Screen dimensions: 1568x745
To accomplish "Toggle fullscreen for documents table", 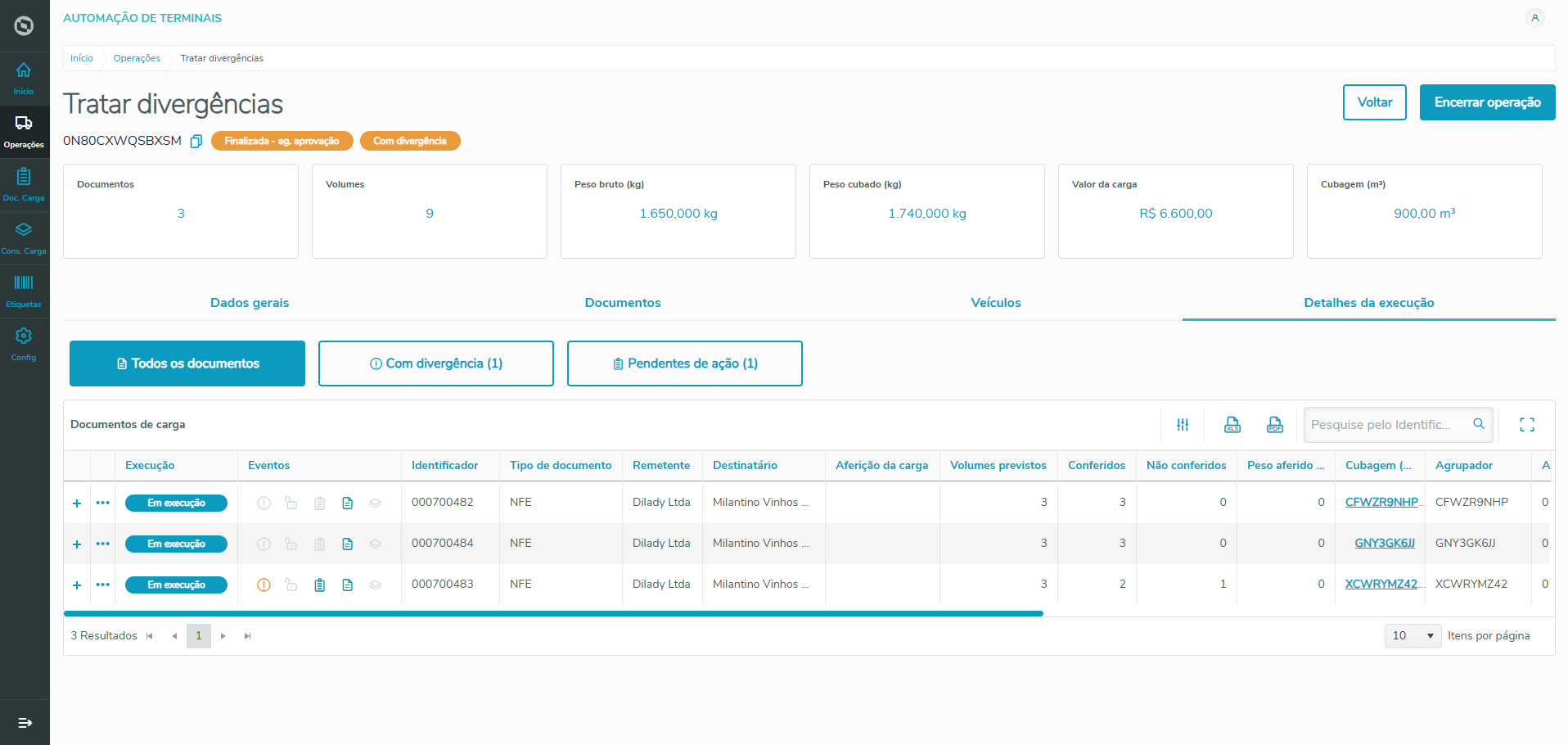I will pyautogui.click(x=1527, y=425).
